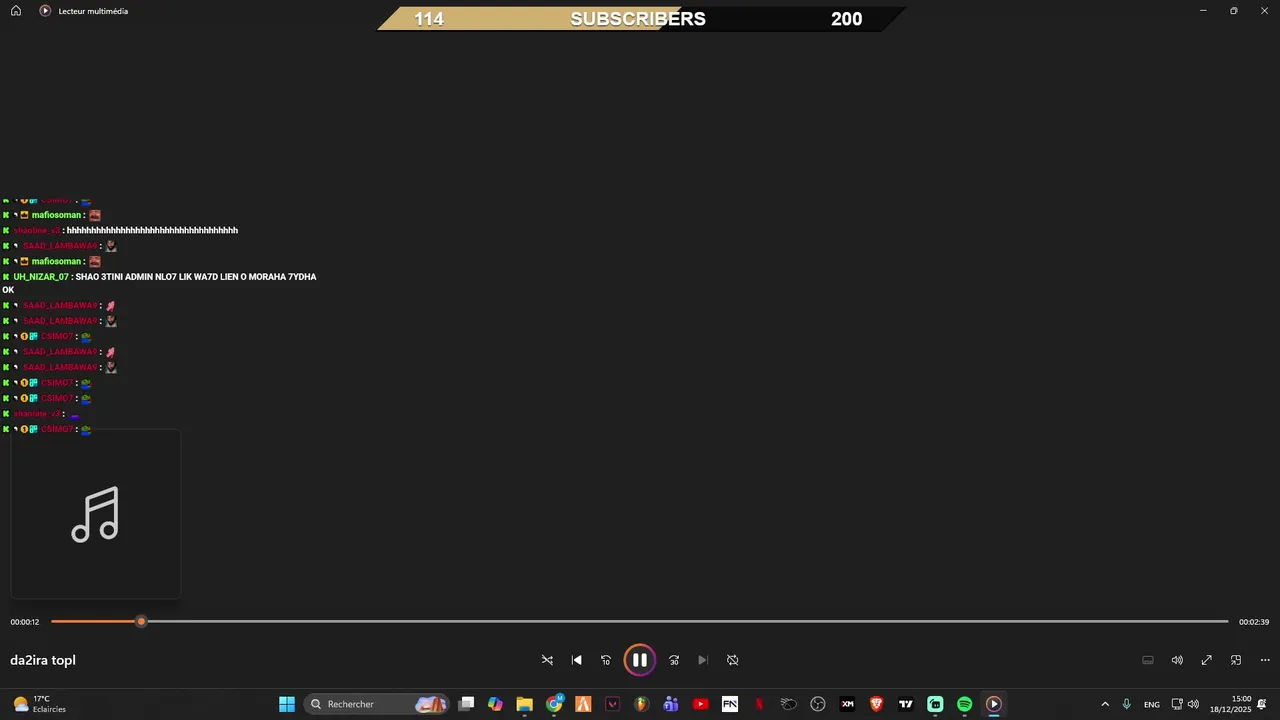Click the Rechercher taskbar search box
This screenshot has width=1280, height=720.
(x=376, y=704)
